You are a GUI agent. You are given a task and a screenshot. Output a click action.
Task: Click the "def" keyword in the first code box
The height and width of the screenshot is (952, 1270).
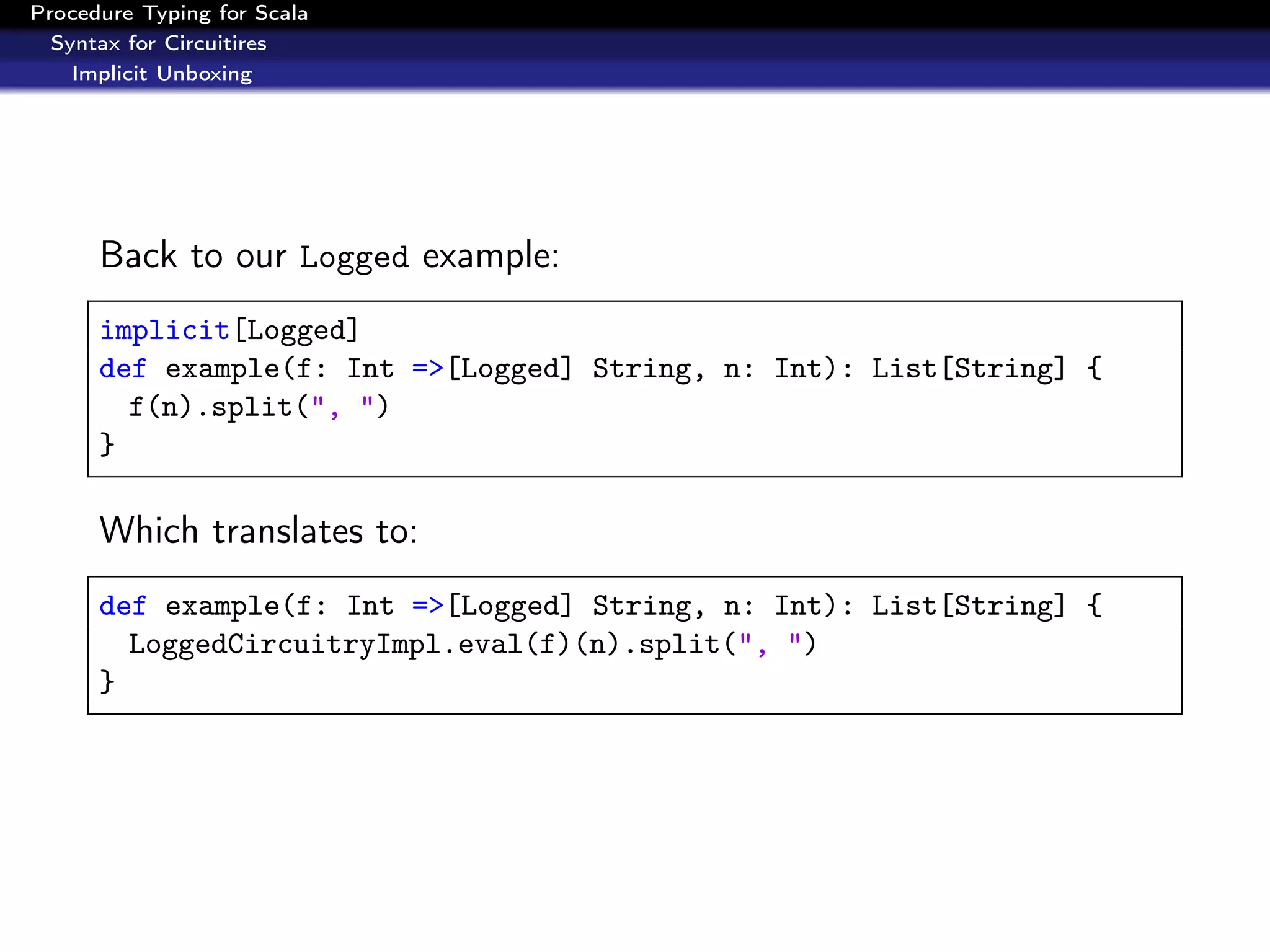point(123,369)
